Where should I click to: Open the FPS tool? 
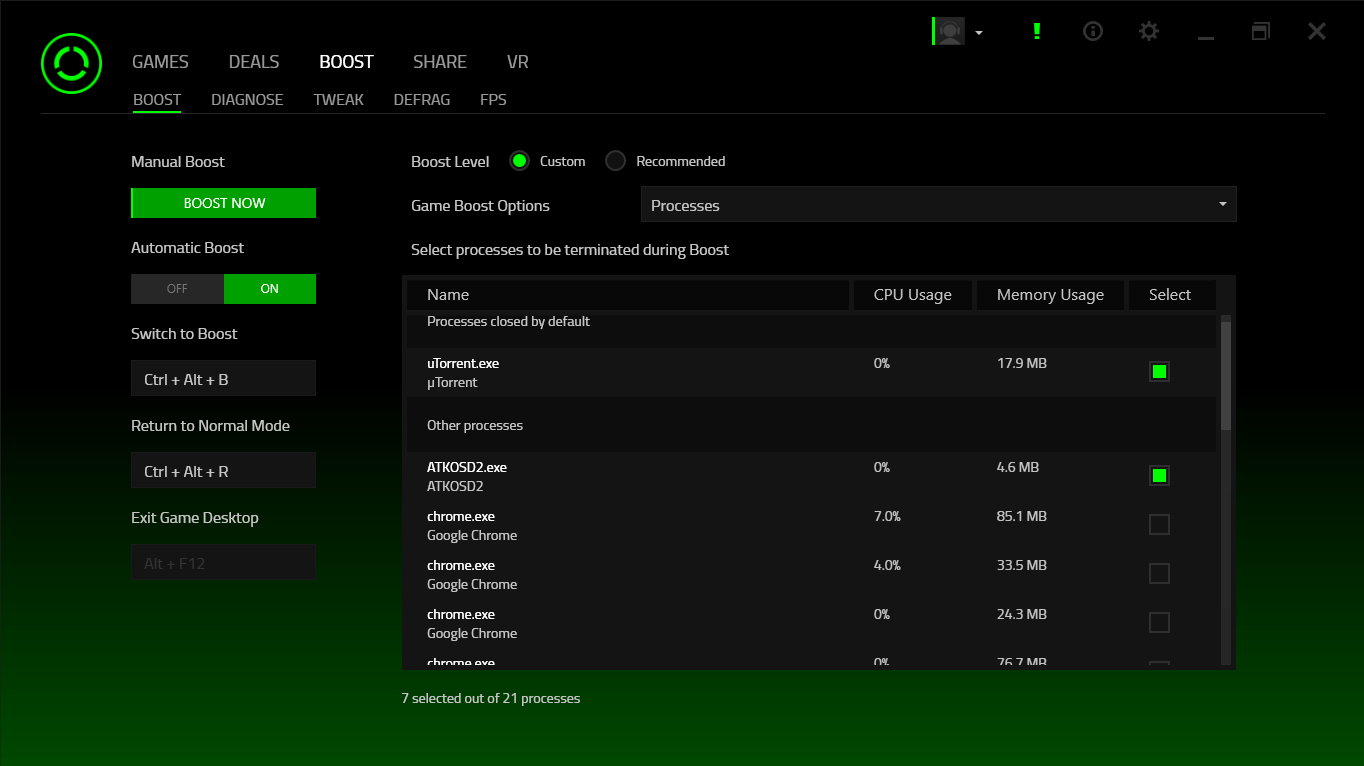tap(493, 99)
